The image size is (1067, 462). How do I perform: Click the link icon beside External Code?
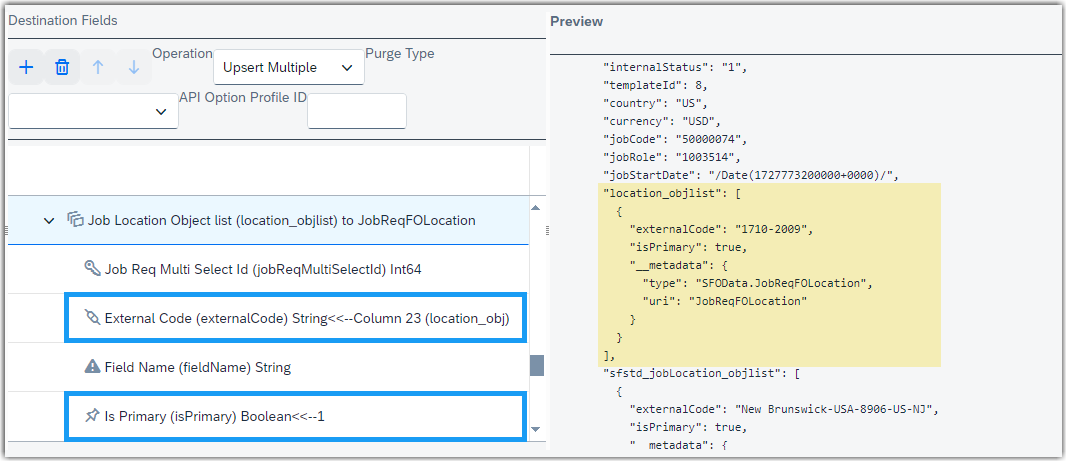coord(92,318)
